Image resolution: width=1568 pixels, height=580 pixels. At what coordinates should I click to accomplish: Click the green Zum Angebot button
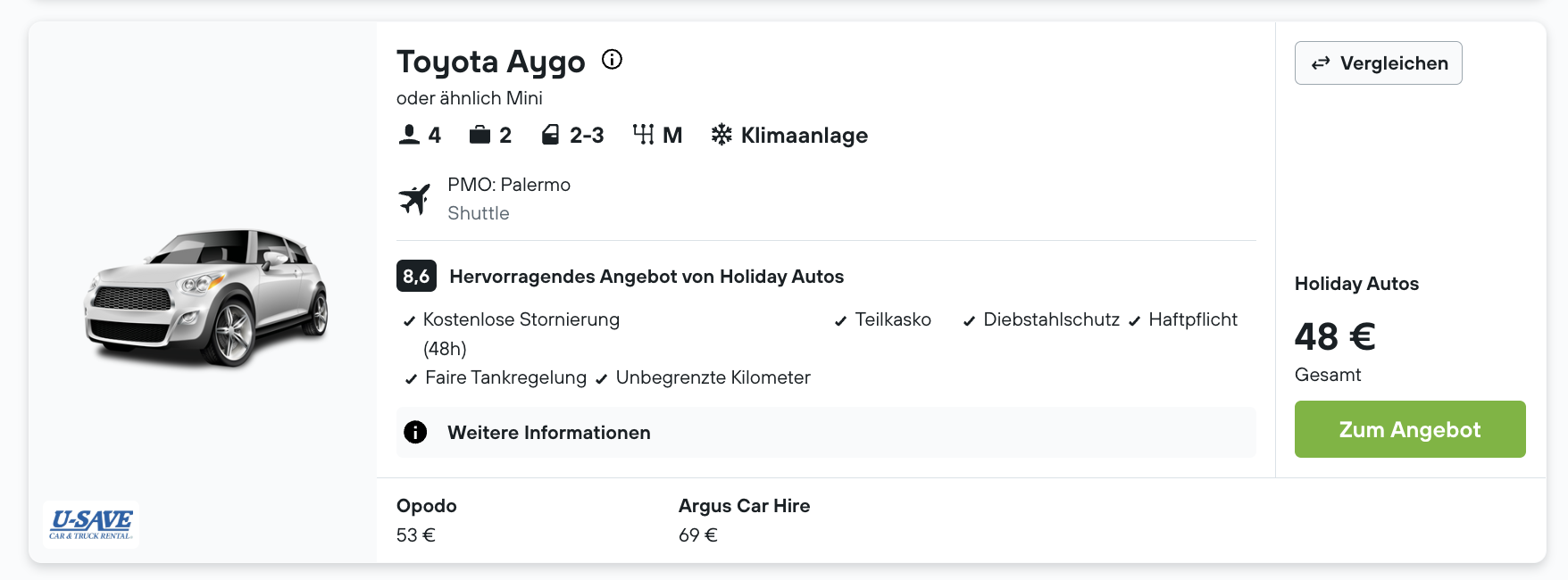1410,429
